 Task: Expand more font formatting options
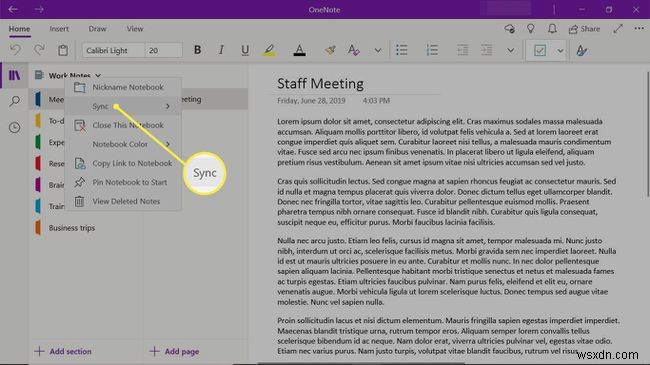tap(378, 51)
